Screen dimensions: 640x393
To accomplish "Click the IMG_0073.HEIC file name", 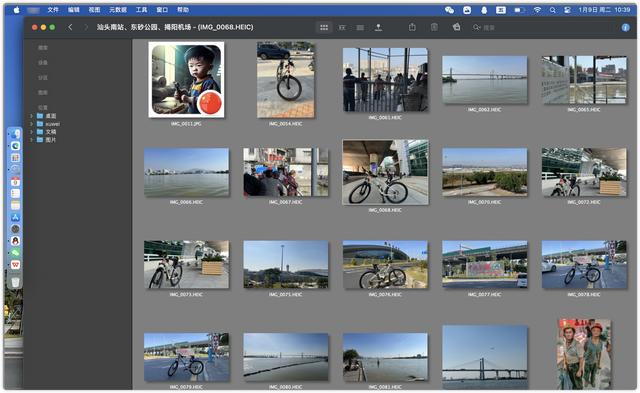I will 186,294.
